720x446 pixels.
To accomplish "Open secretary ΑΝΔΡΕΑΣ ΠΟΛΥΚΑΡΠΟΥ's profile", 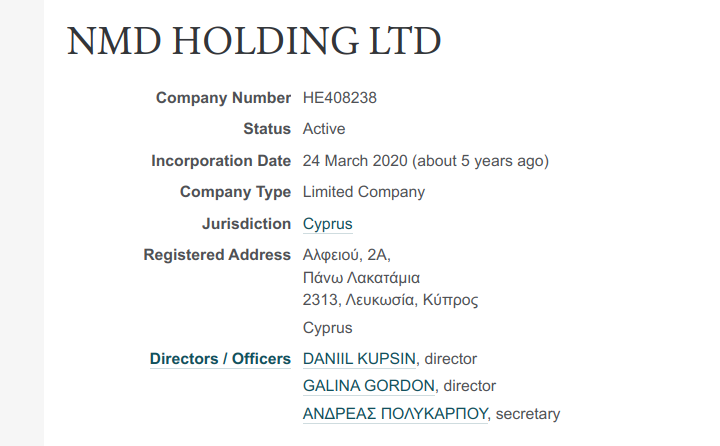I will click(x=395, y=414).
